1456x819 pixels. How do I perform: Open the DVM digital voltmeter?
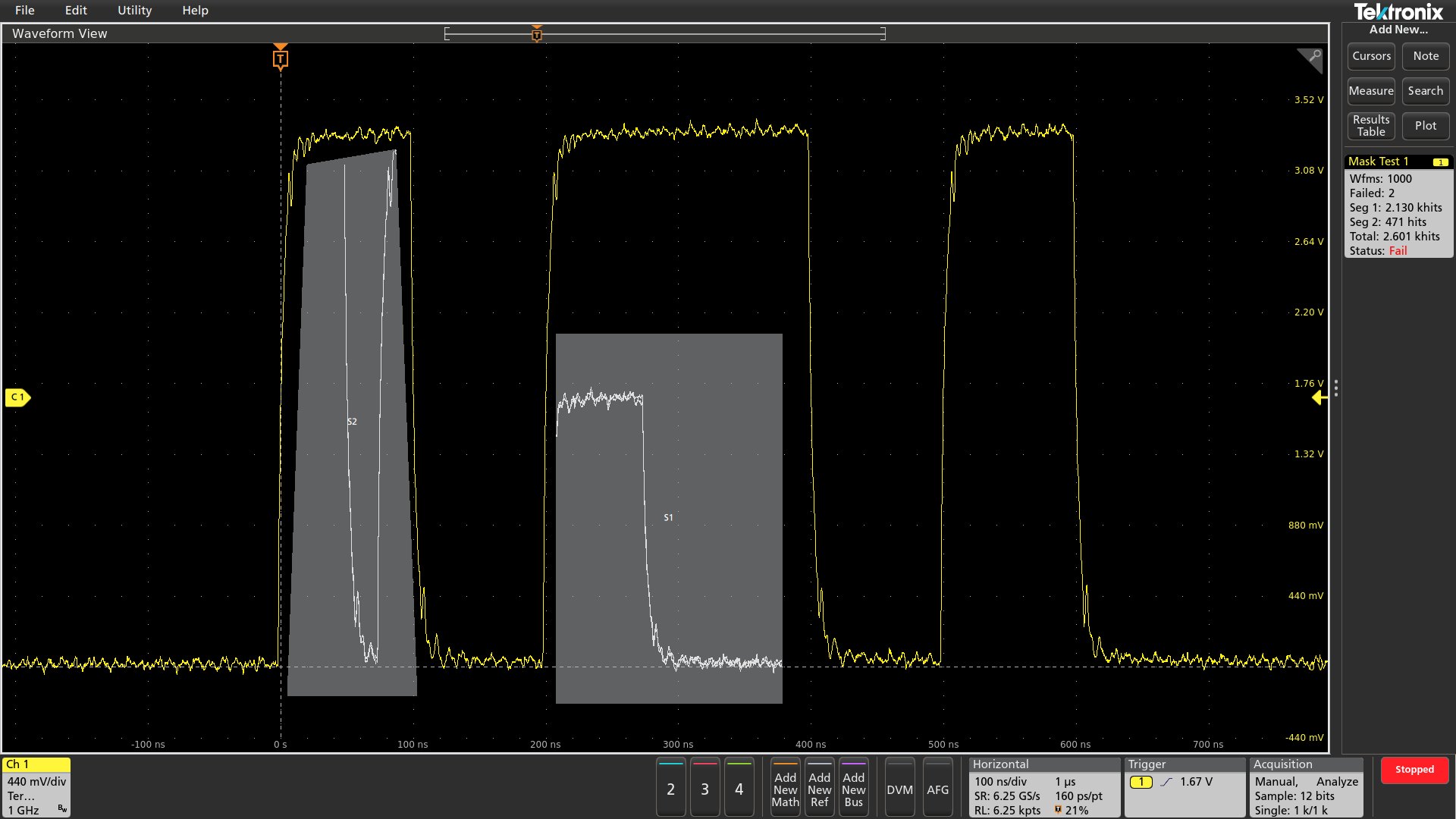(x=899, y=788)
